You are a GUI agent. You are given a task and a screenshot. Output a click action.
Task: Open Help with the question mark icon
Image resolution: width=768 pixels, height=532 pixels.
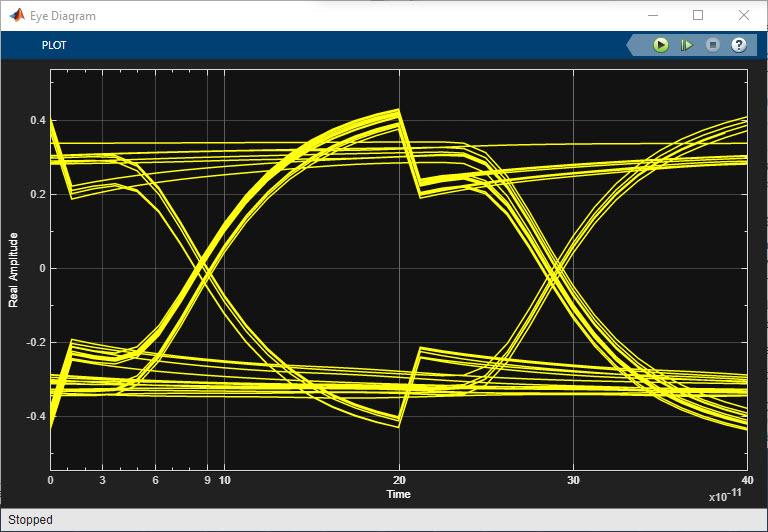click(x=739, y=45)
